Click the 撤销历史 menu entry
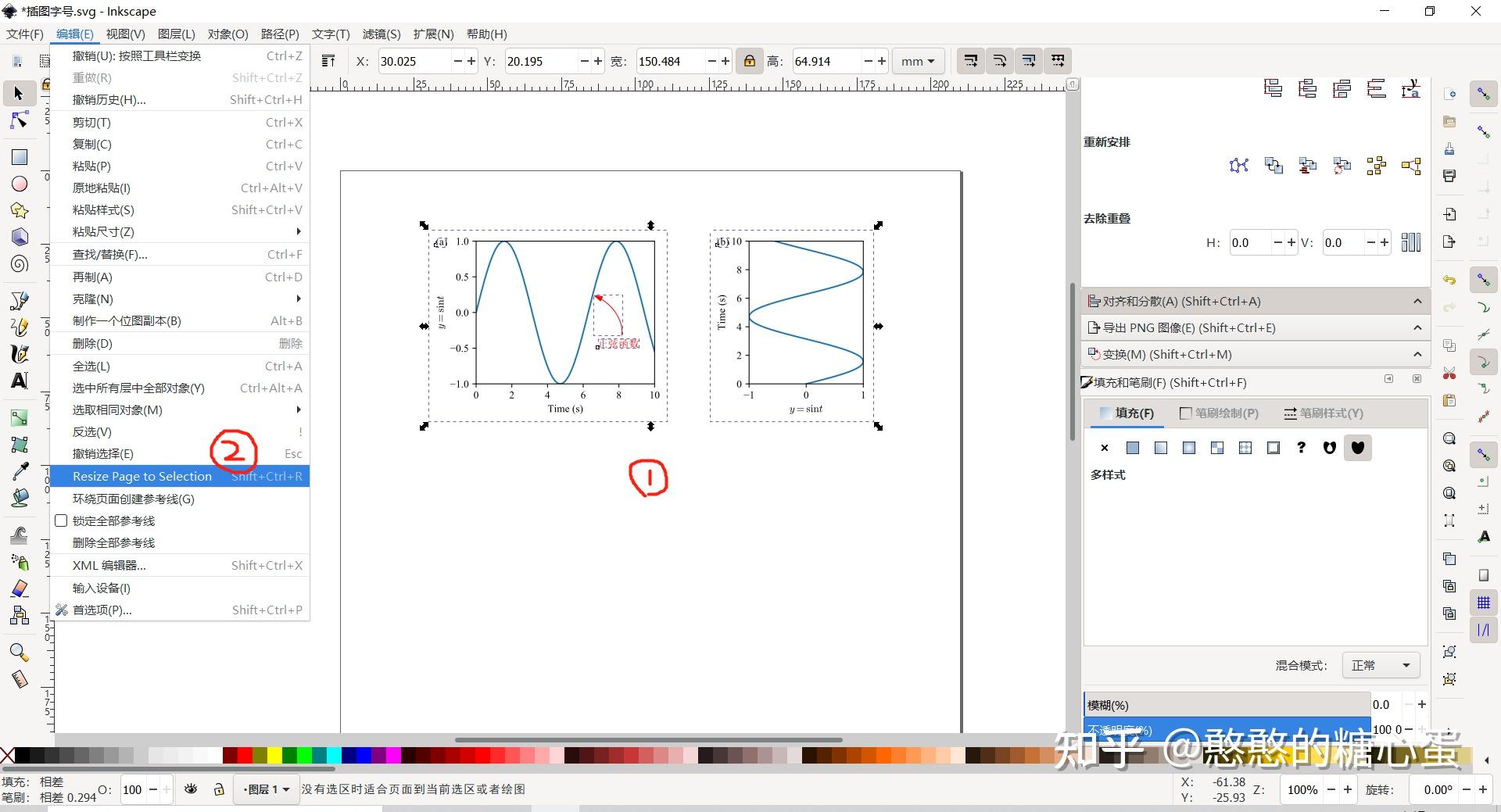Image resolution: width=1501 pixels, height=812 pixels. [x=109, y=99]
